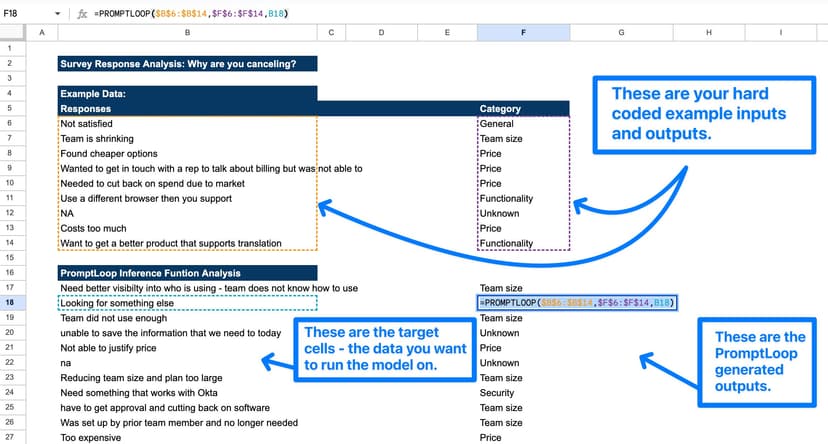Select the column G header
The height and width of the screenshot is (444, 828).
click(620, 33)
